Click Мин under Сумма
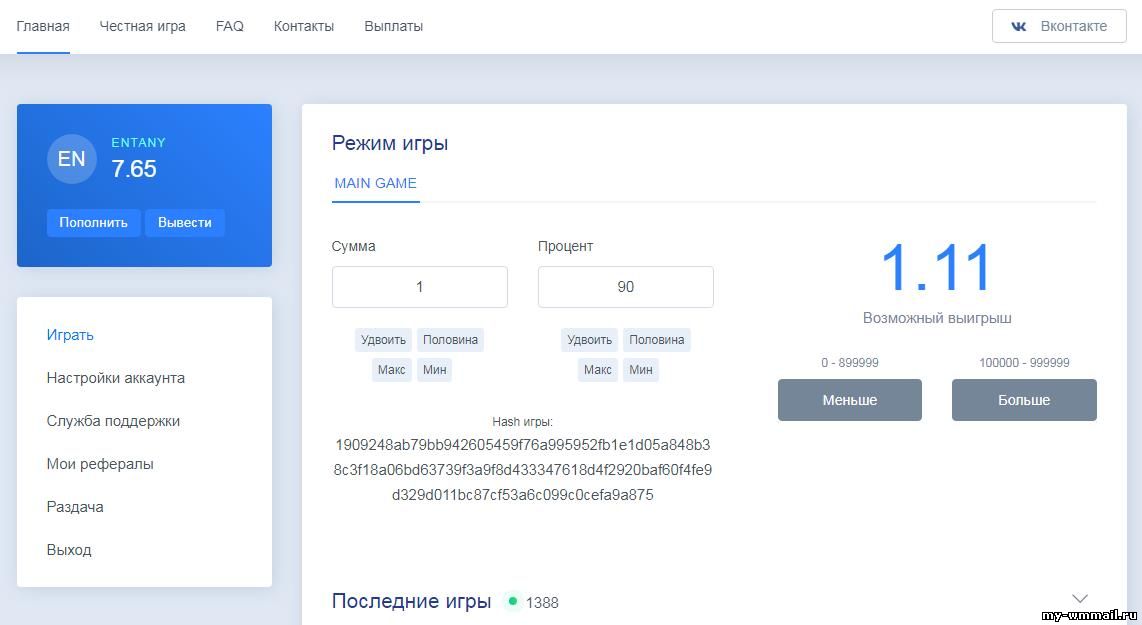This screenshot has height=625, width=1142. (x=434, y=370)
